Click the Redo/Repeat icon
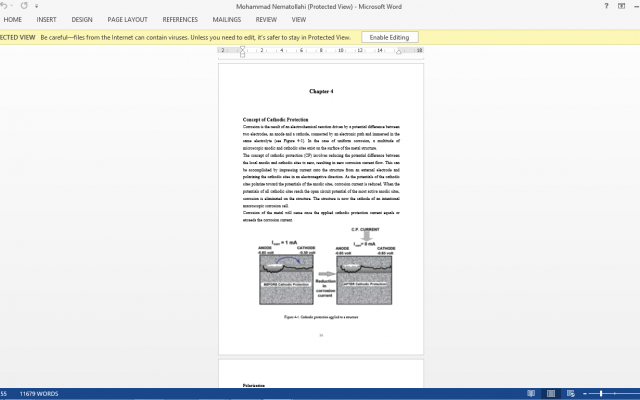The width and height of the screenshot is (640, 400). coord(24,6)
